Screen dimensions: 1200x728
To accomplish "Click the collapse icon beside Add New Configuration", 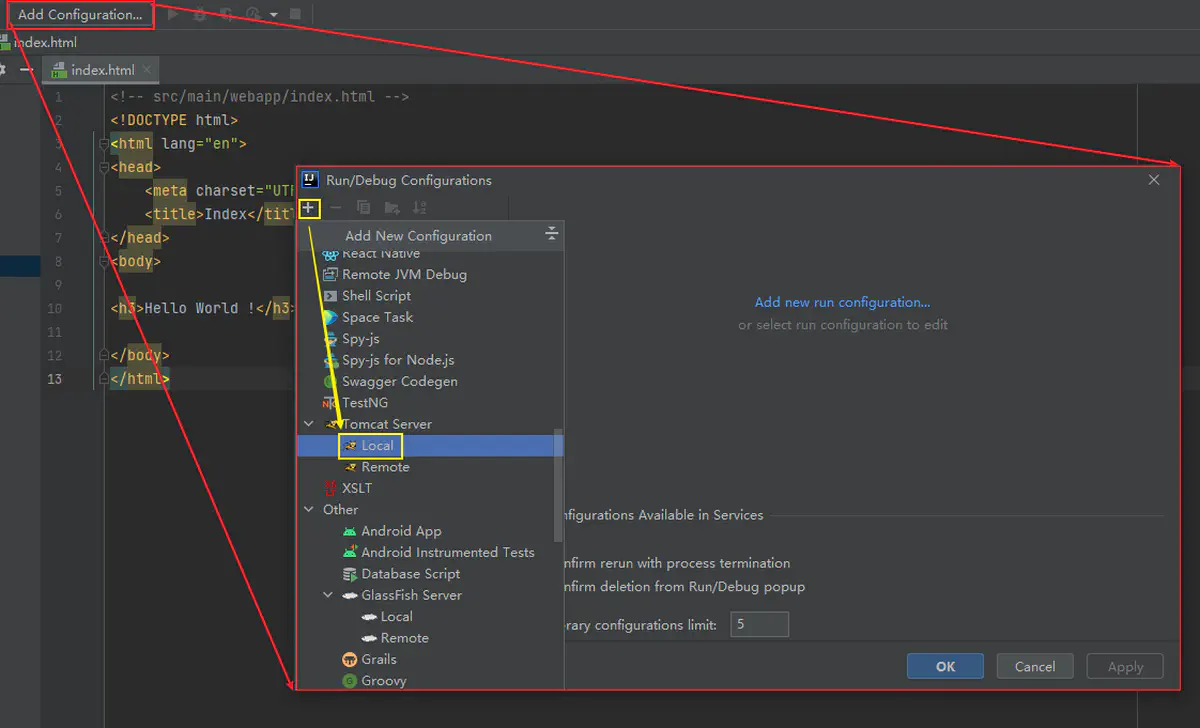I will [x=551, y=234].
